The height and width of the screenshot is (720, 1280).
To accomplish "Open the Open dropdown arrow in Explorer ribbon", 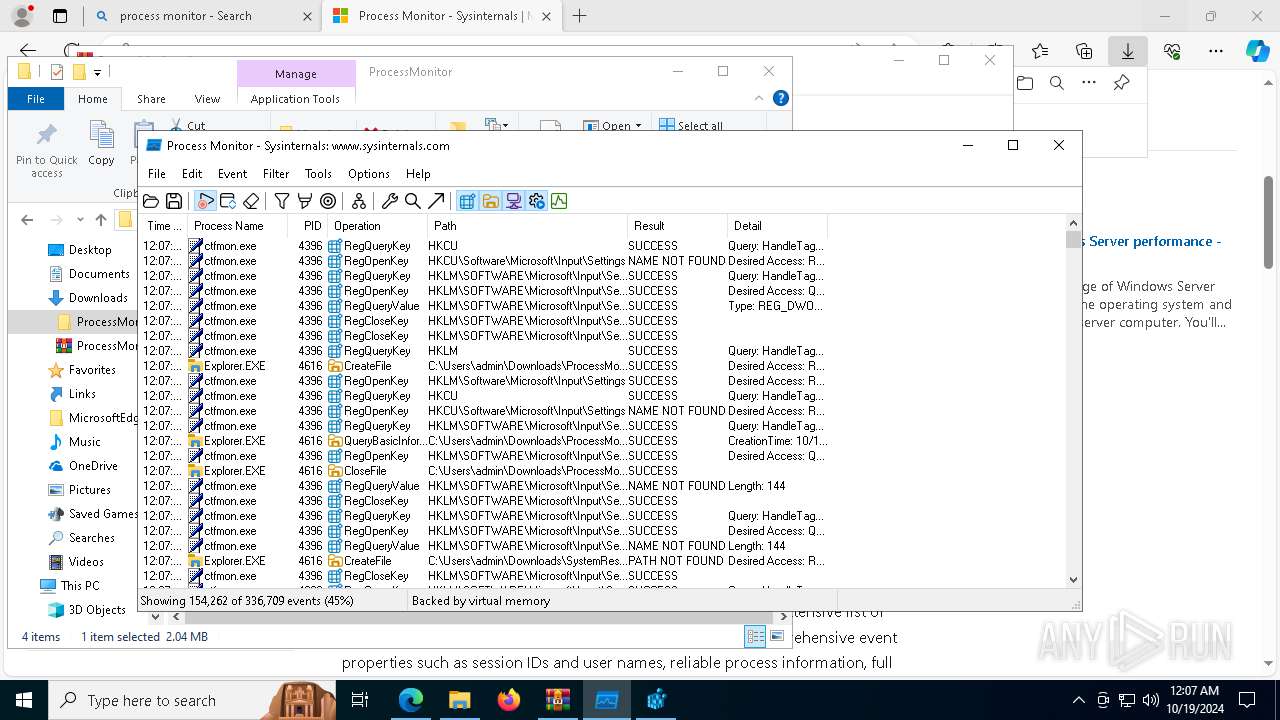I will click(x=638, y=126).
